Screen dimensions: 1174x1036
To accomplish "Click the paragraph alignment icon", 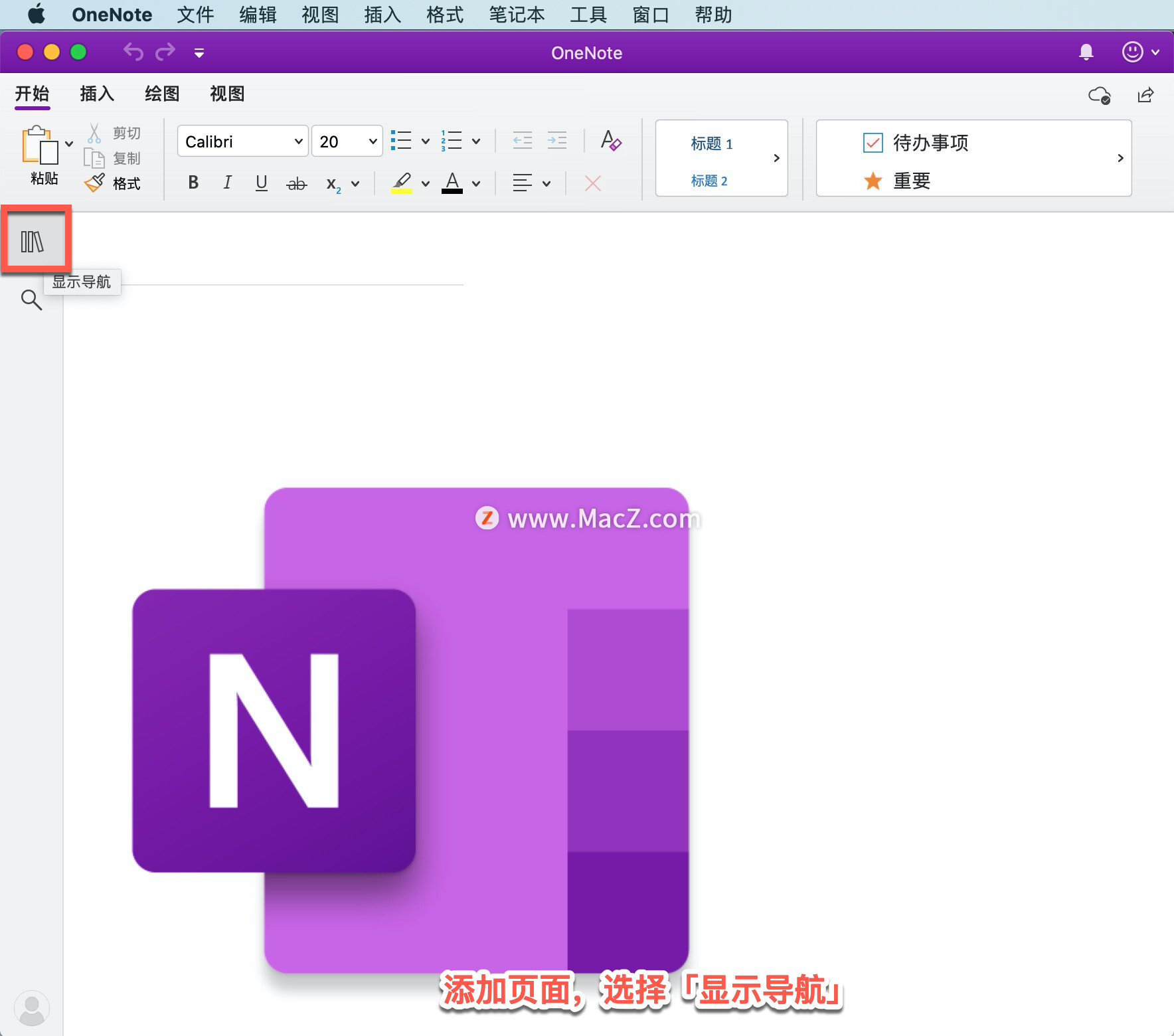I will pos(523,183).
